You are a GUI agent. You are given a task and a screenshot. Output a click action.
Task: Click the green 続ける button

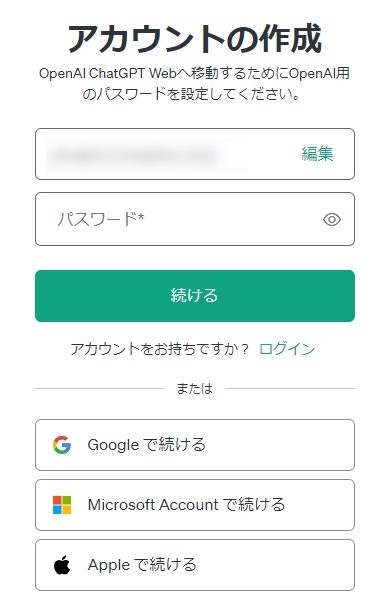coord(195,296)
